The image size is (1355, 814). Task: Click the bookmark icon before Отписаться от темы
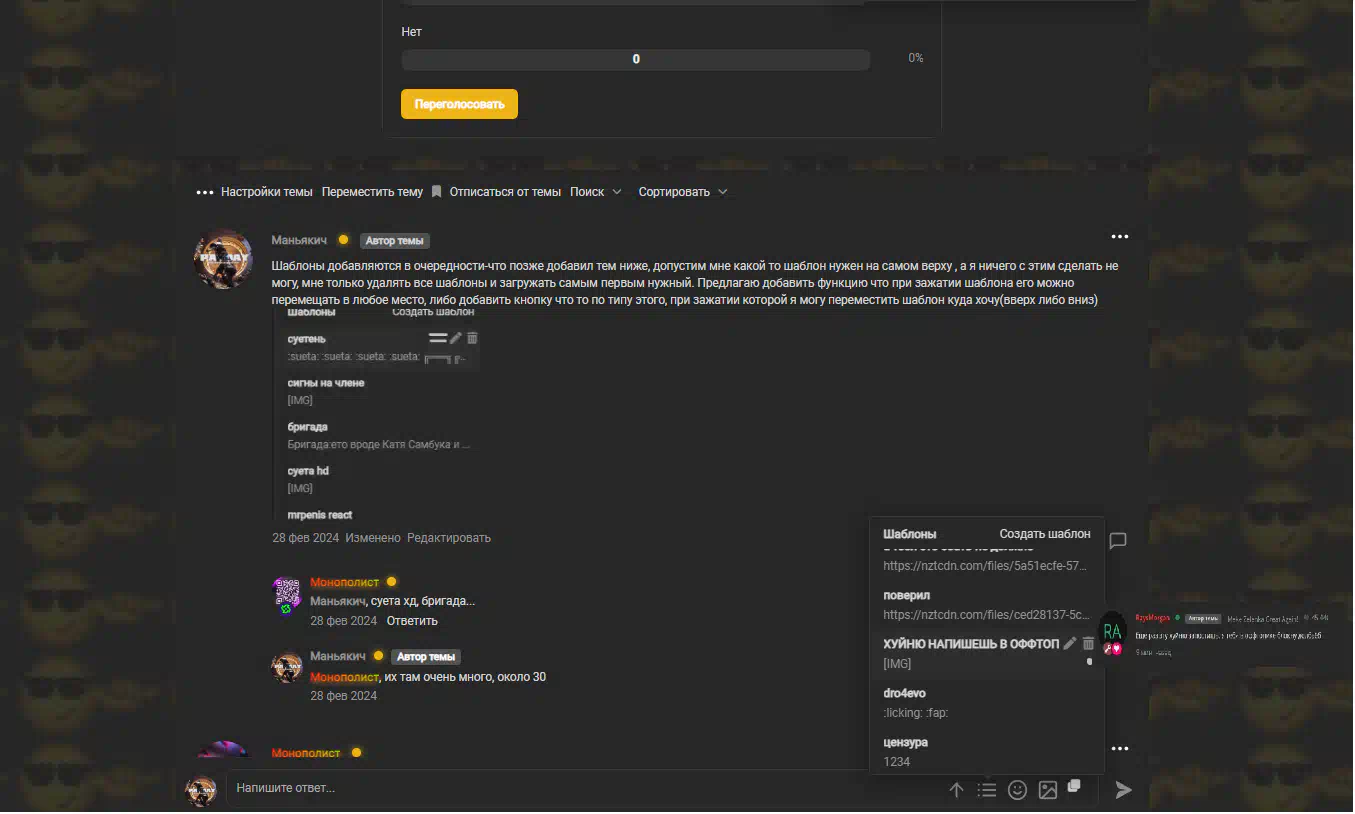436,192
